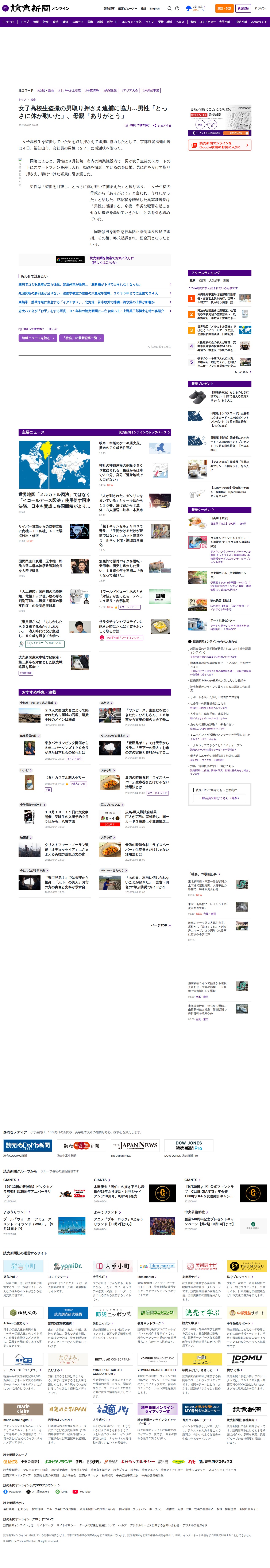The width and height of the screenshot is (270, 1568).
Task: Expand related article 死因究明の解剖医 chevron
Action: pos(170,293)
